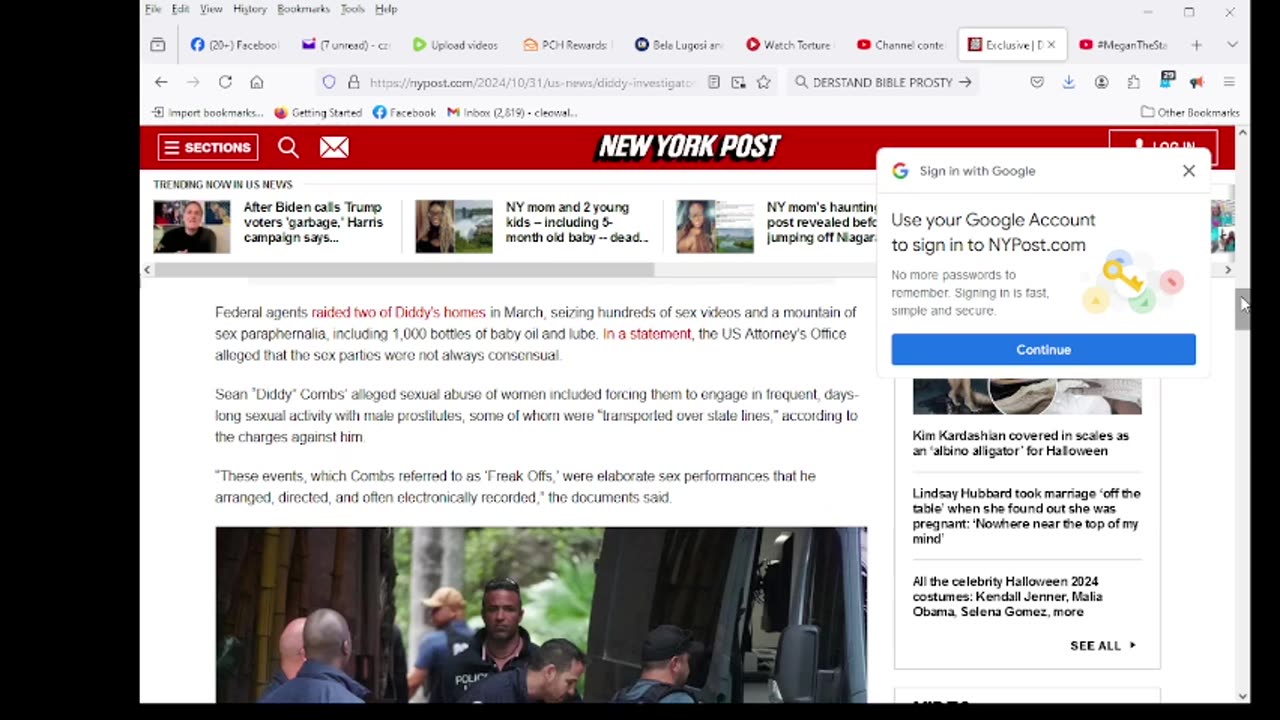Open the Tools menu
This screenshot has height=720, width=1280.
click(352, 9)
